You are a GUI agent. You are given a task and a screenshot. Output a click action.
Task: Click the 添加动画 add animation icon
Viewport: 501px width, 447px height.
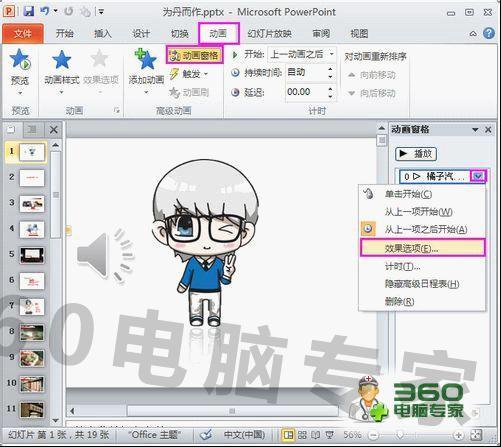tap(146, 59)
